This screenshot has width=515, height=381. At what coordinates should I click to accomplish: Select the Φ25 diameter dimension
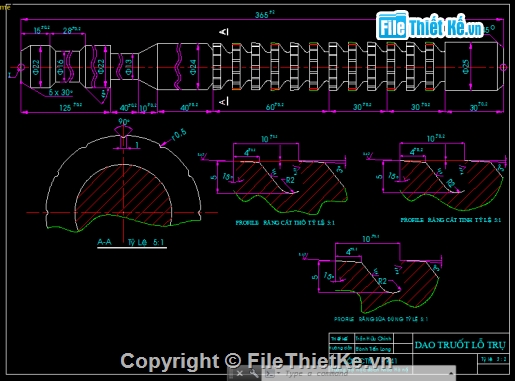point(466,67)
